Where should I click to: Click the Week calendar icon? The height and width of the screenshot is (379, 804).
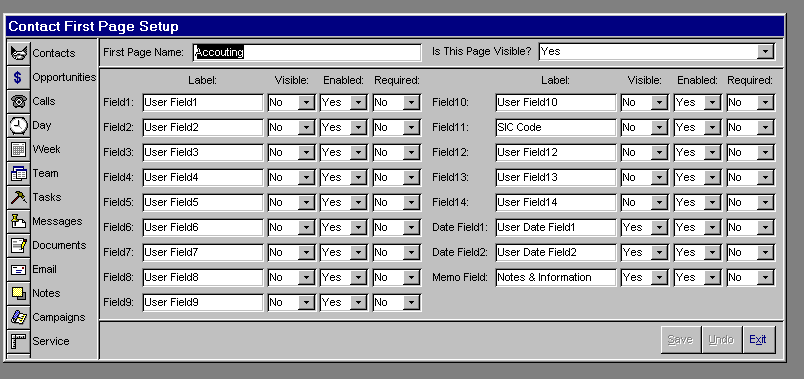click(x=18, y=150)
